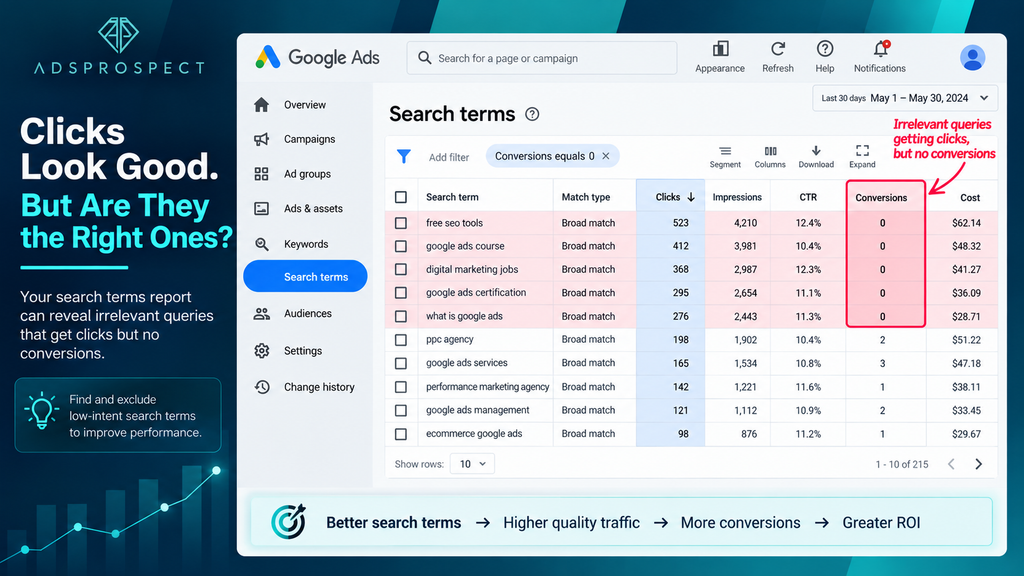Click Search for a page or campaign field

point(542,58)
